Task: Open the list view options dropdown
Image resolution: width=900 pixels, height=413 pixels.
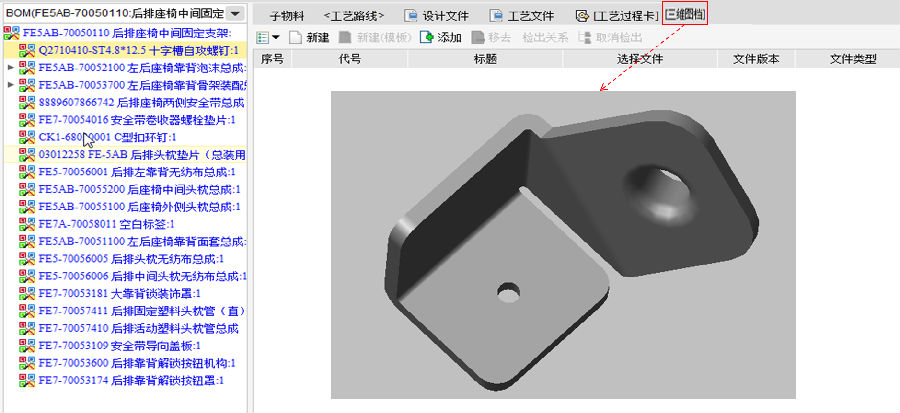Action: (276, 38)
